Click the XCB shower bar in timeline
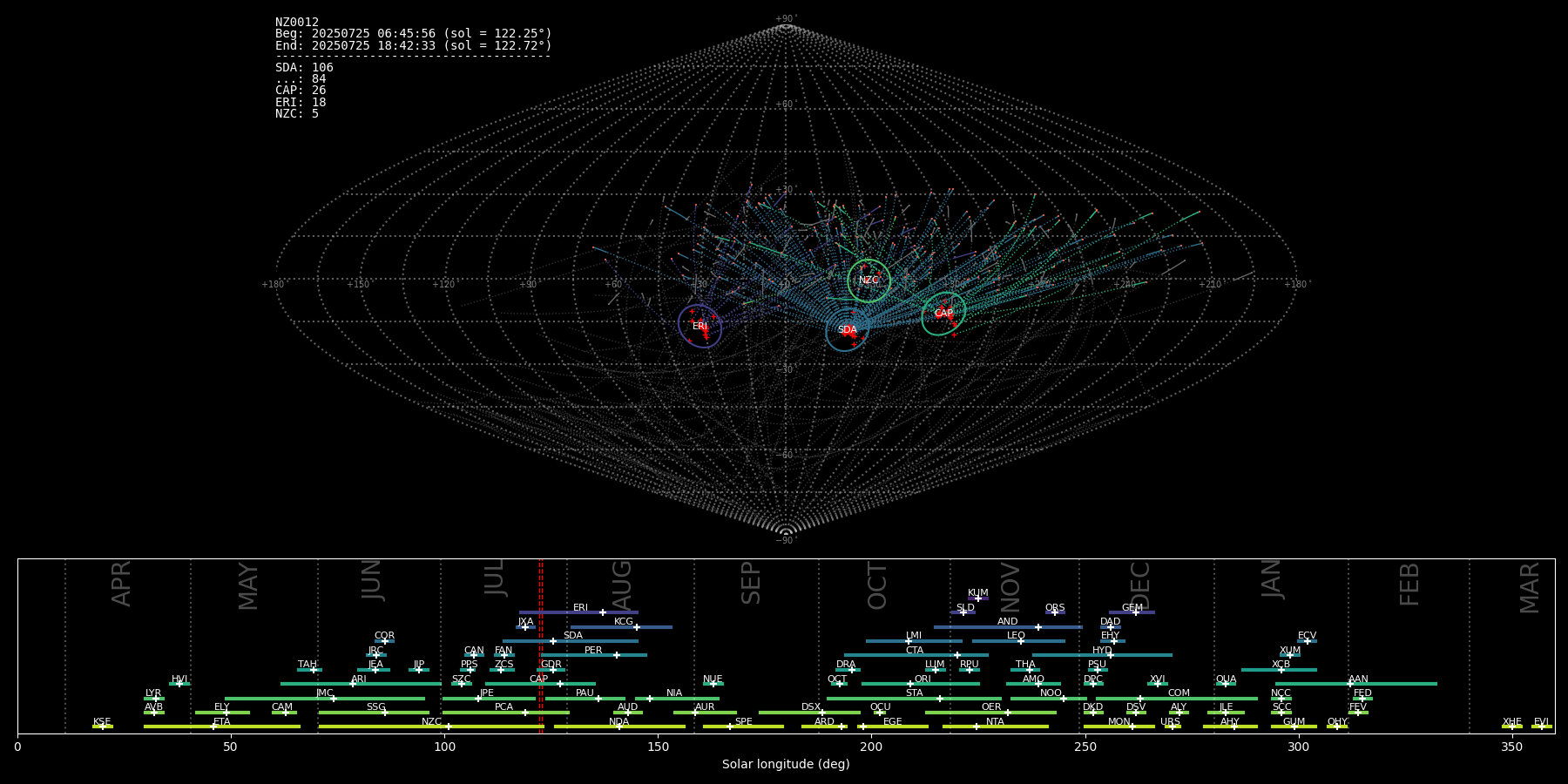Screen dimensions: 1568x784 (1279, 670)
